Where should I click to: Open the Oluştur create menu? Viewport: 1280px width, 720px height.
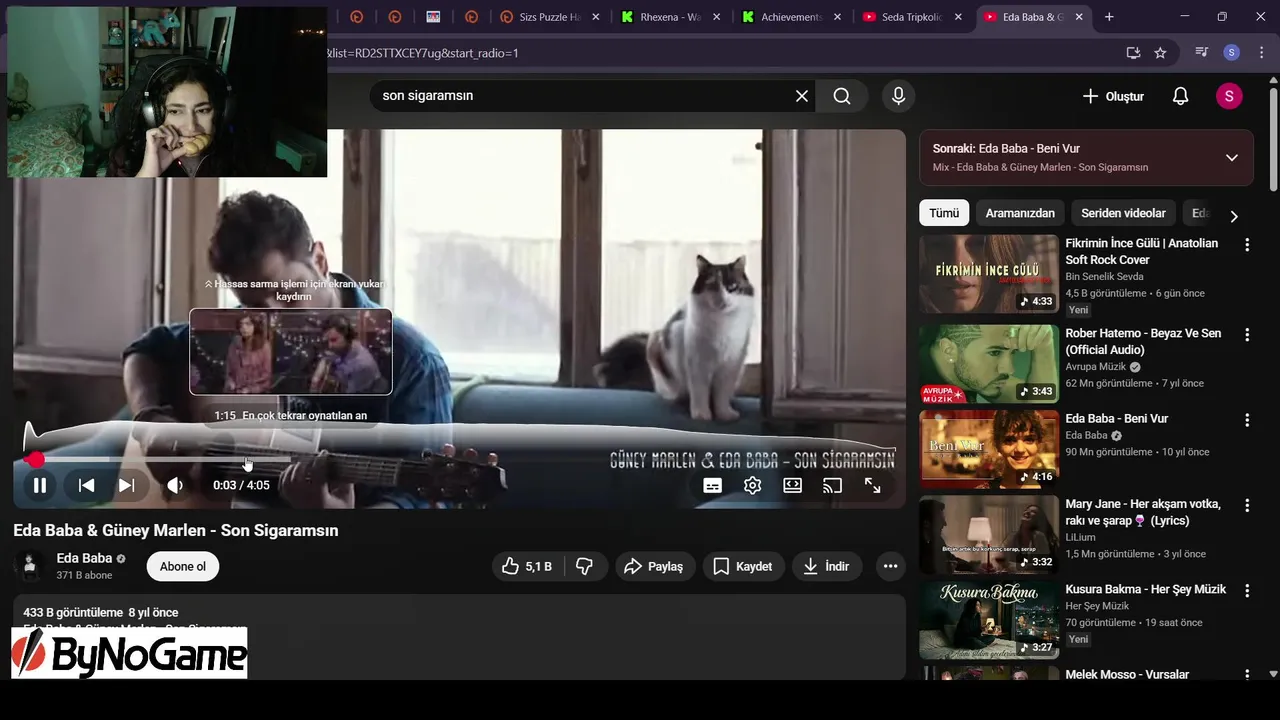tap(1113, 96)
